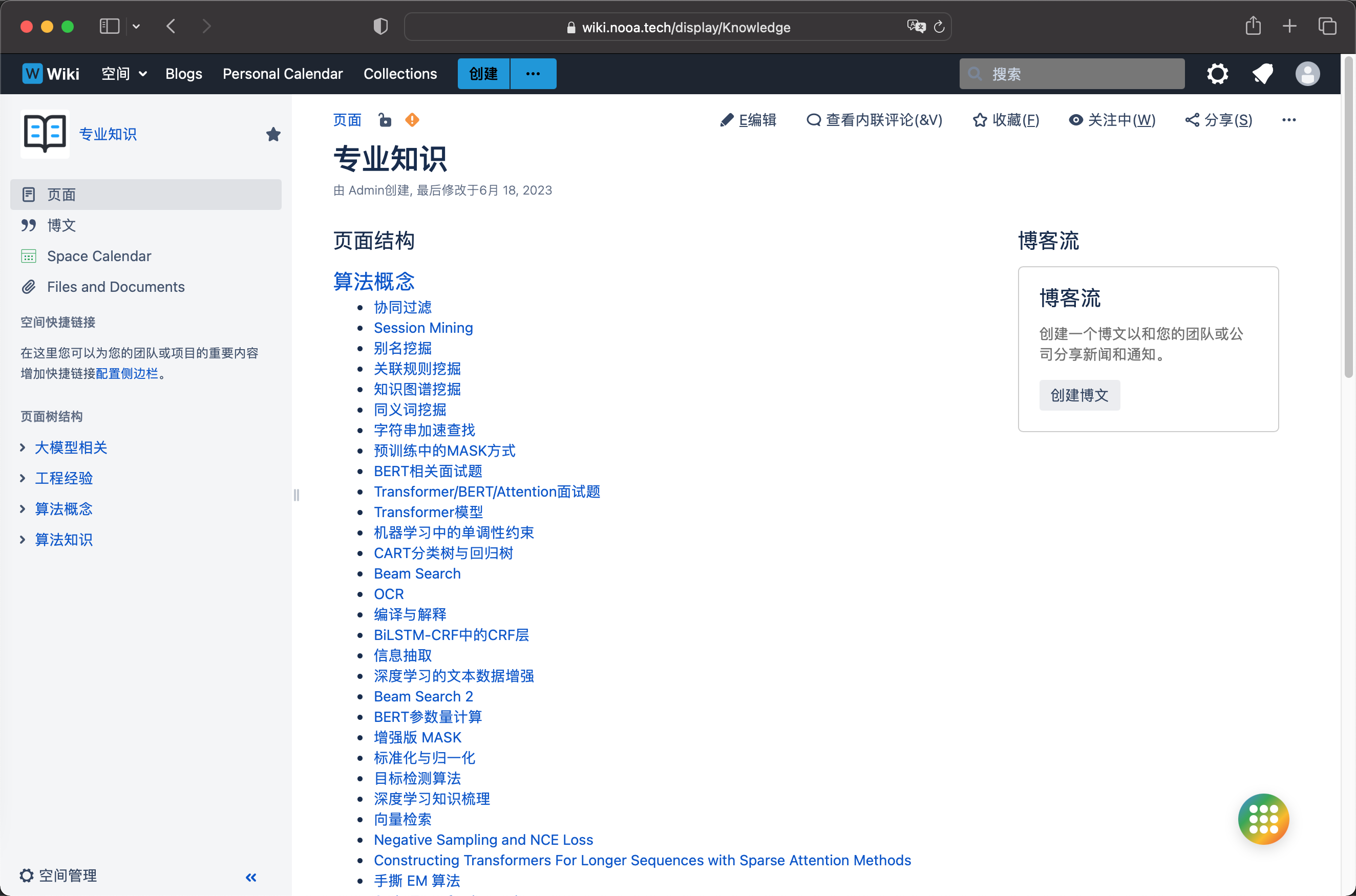Expand the 算法知识 page tree item
Viewport: 1356px width, 896px height.
click(x=23, y=540)
